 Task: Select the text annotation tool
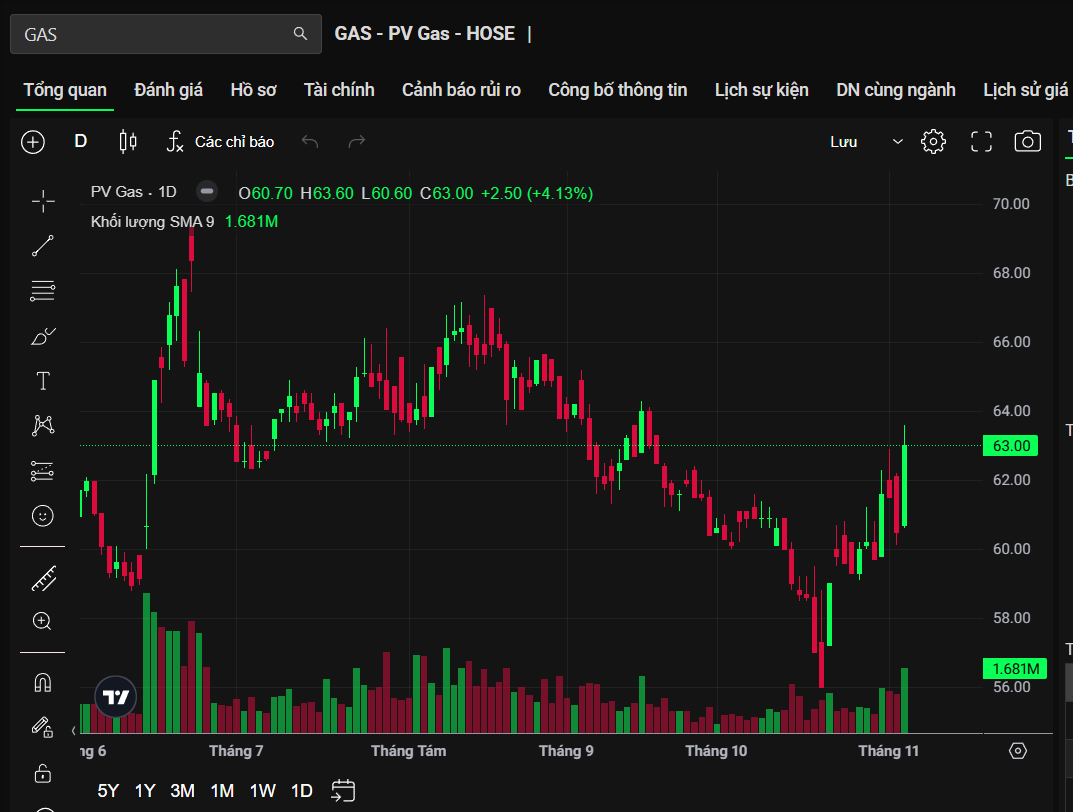[x=43, y=381]
